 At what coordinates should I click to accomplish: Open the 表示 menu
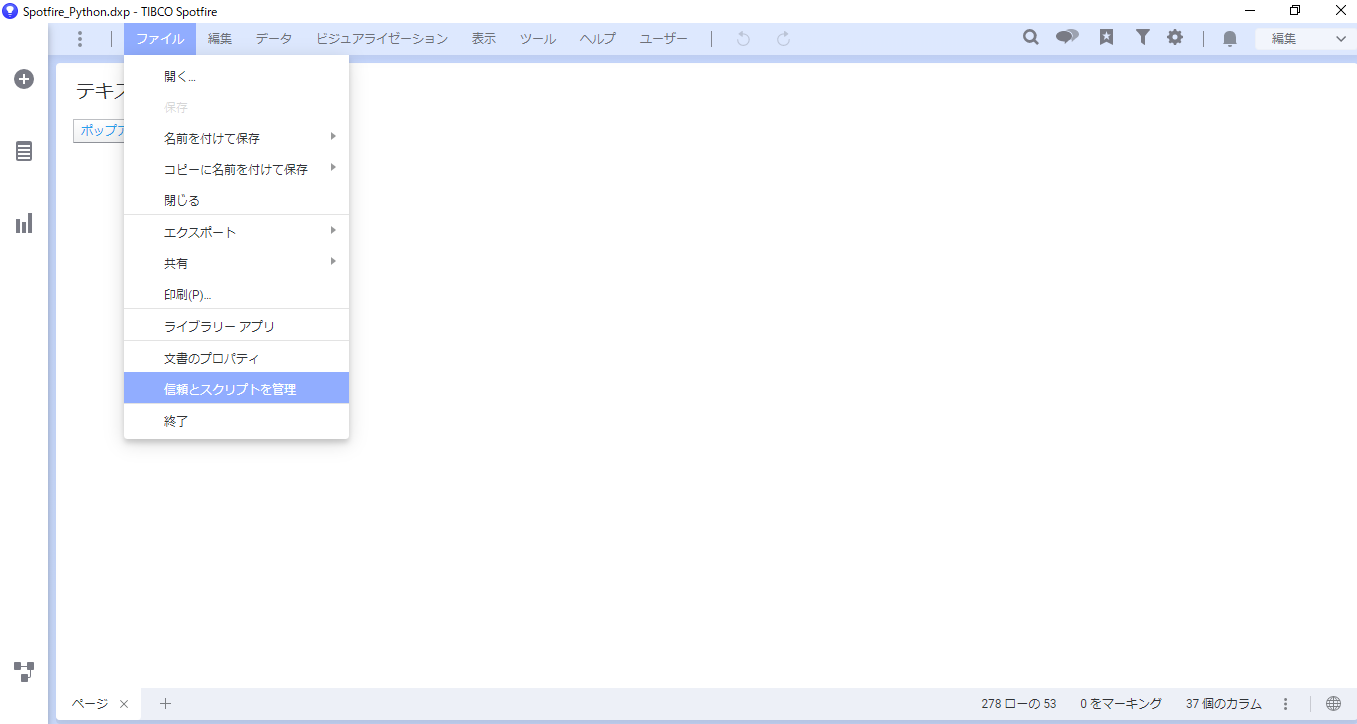pyautogui.click(x=484, y=39)
